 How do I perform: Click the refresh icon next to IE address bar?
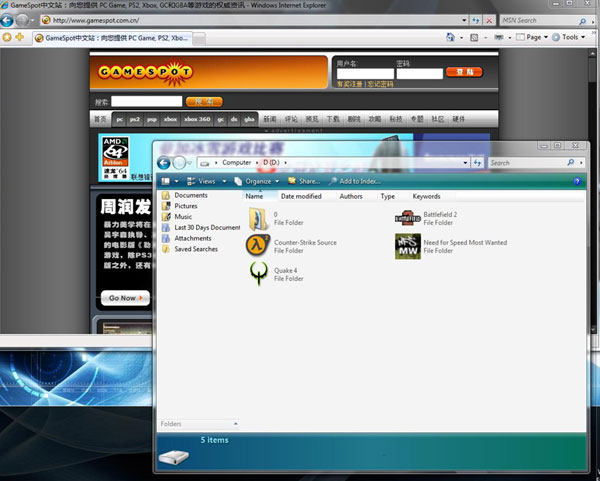tap(476, 20)
